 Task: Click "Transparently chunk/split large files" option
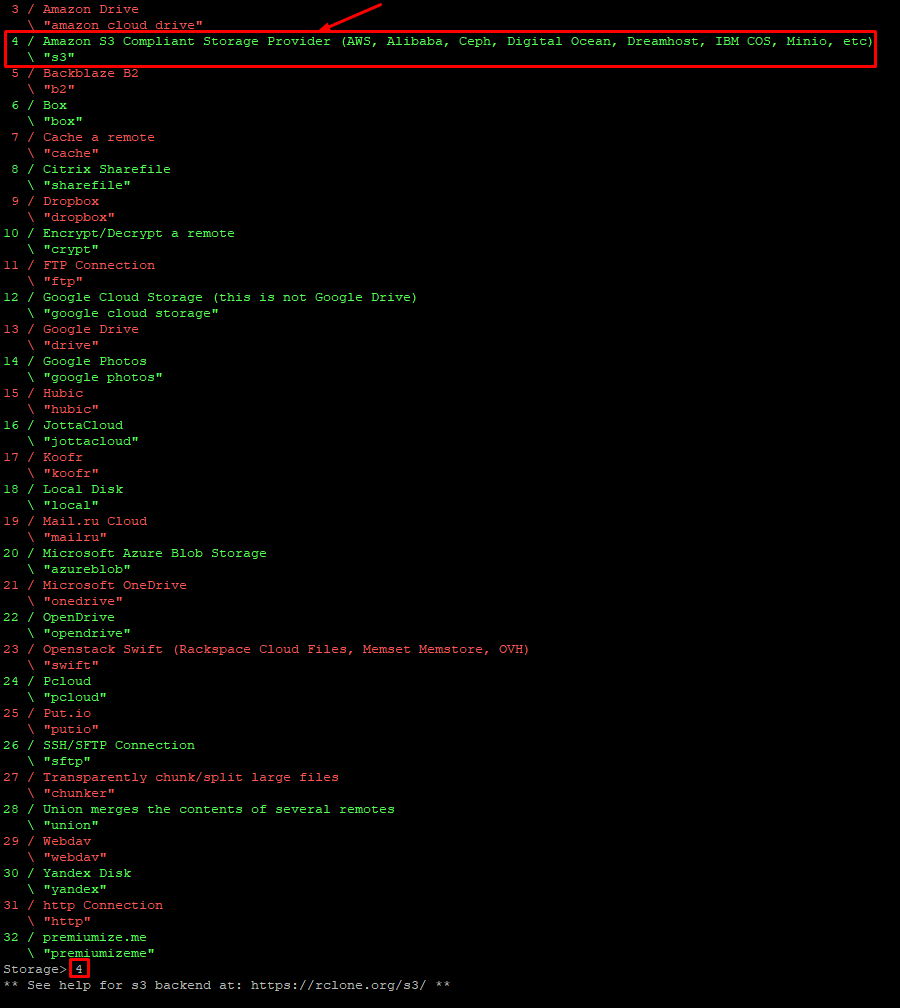pos(190,777)
